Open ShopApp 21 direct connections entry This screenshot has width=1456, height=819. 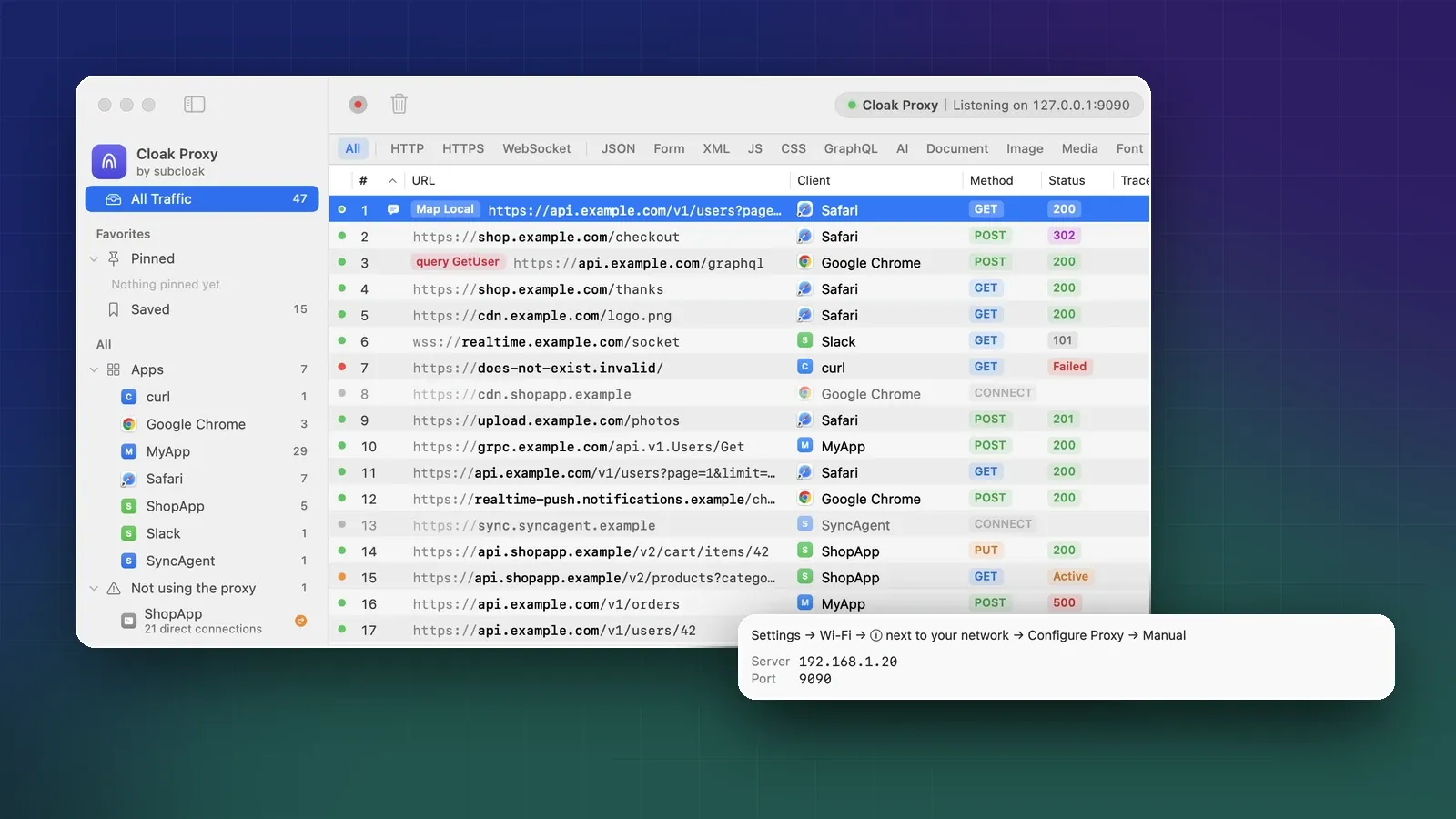[x=202, y=621]
